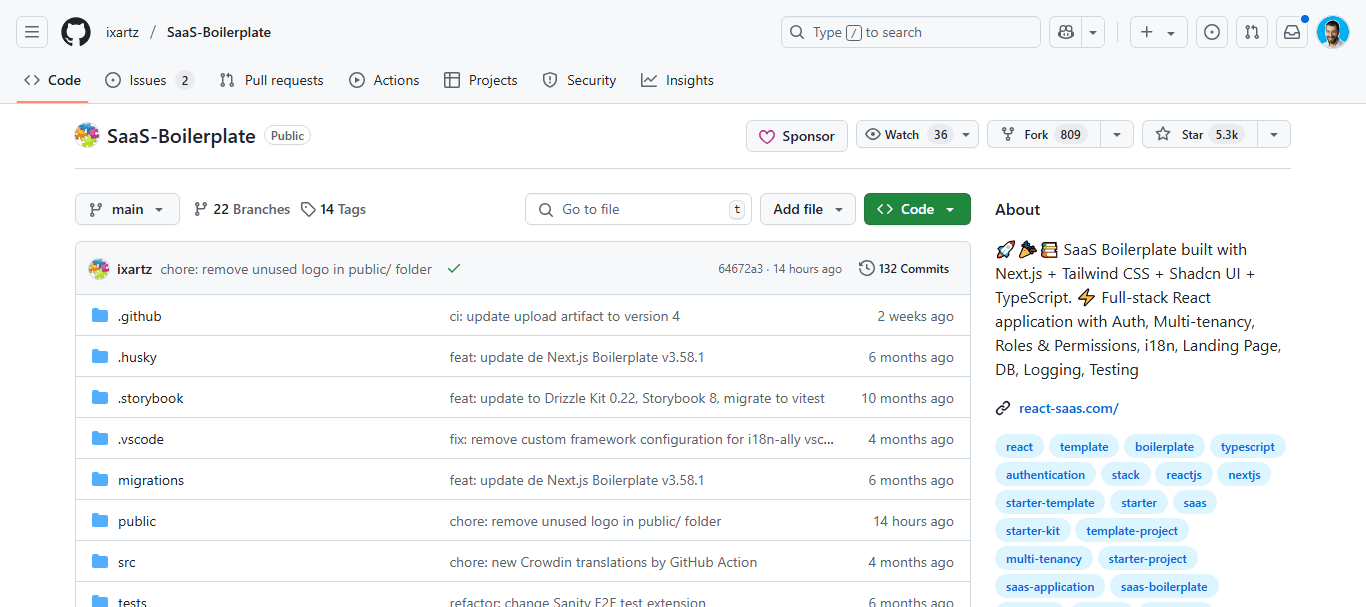This screenshot has width=1366, height=607.
Task: Switch to the Actions tab
Action: pyautogui.click(x=384, y=80)
